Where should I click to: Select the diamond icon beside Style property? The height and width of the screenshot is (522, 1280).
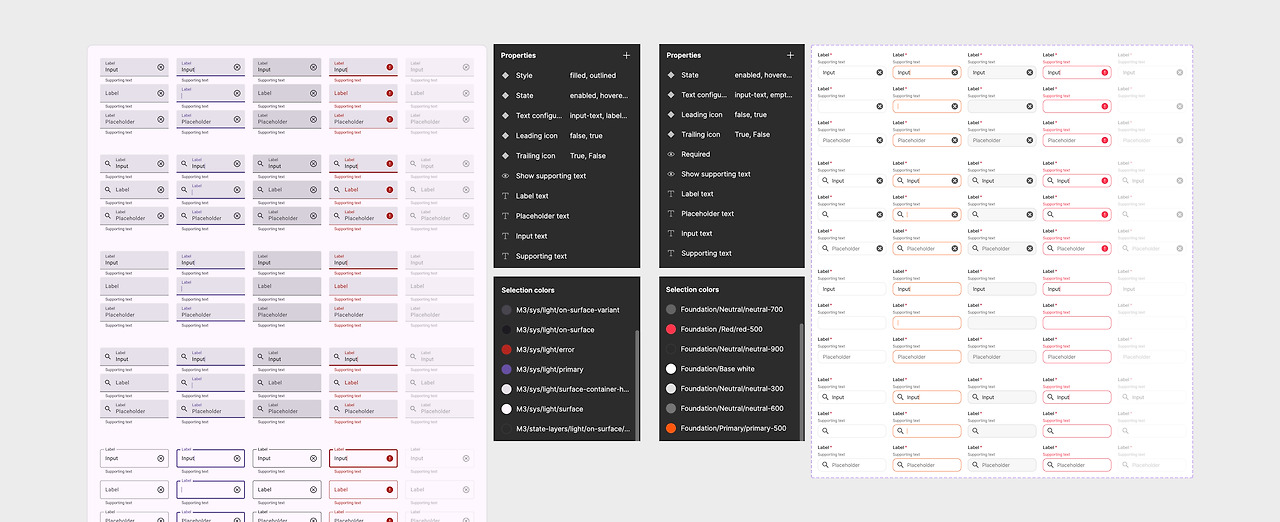coord(505,76)
